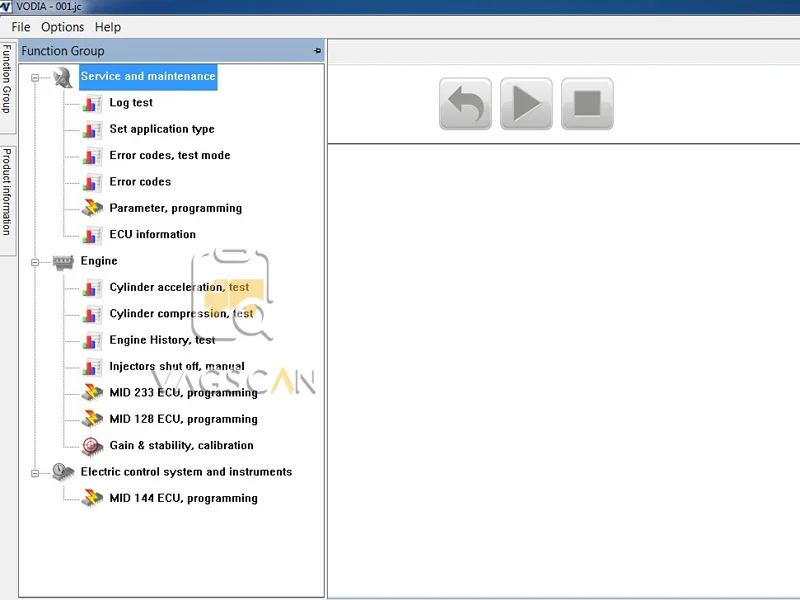Click the icon beside Engine History, test
This screenshot has width=800, height=600.
[92, 341]
